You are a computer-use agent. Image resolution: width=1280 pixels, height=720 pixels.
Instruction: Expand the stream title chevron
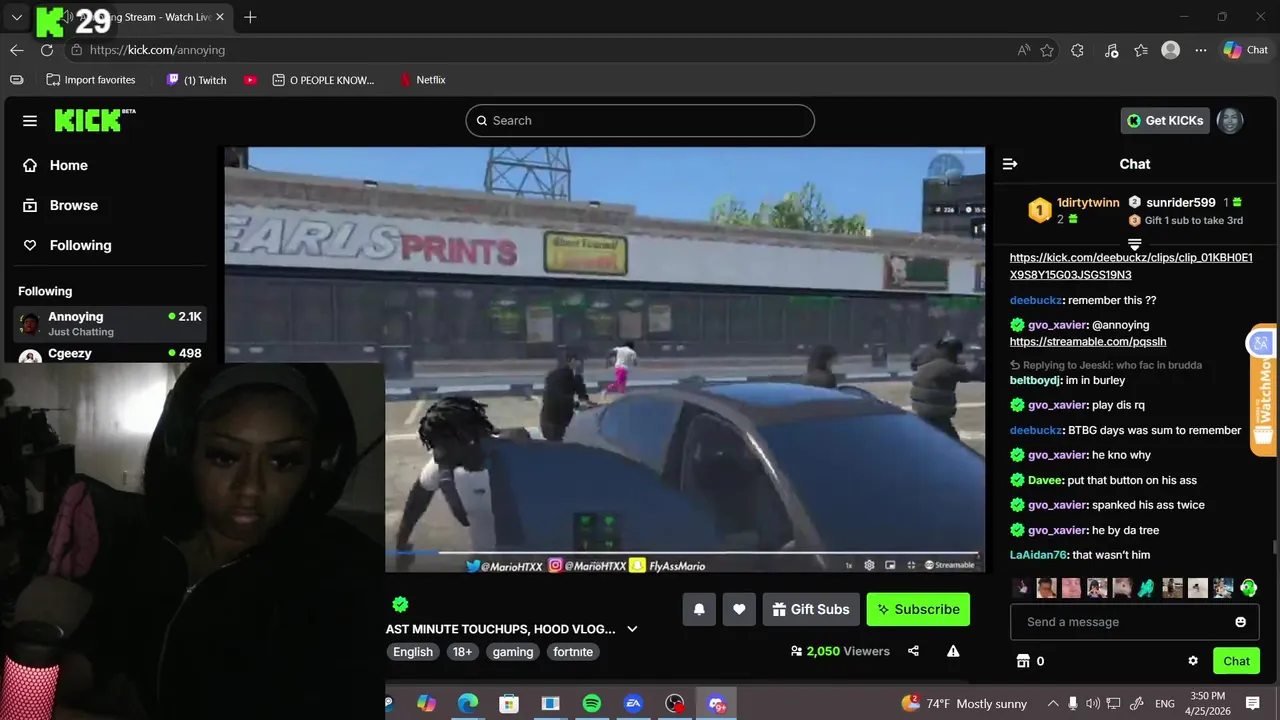tap(632, 629)
